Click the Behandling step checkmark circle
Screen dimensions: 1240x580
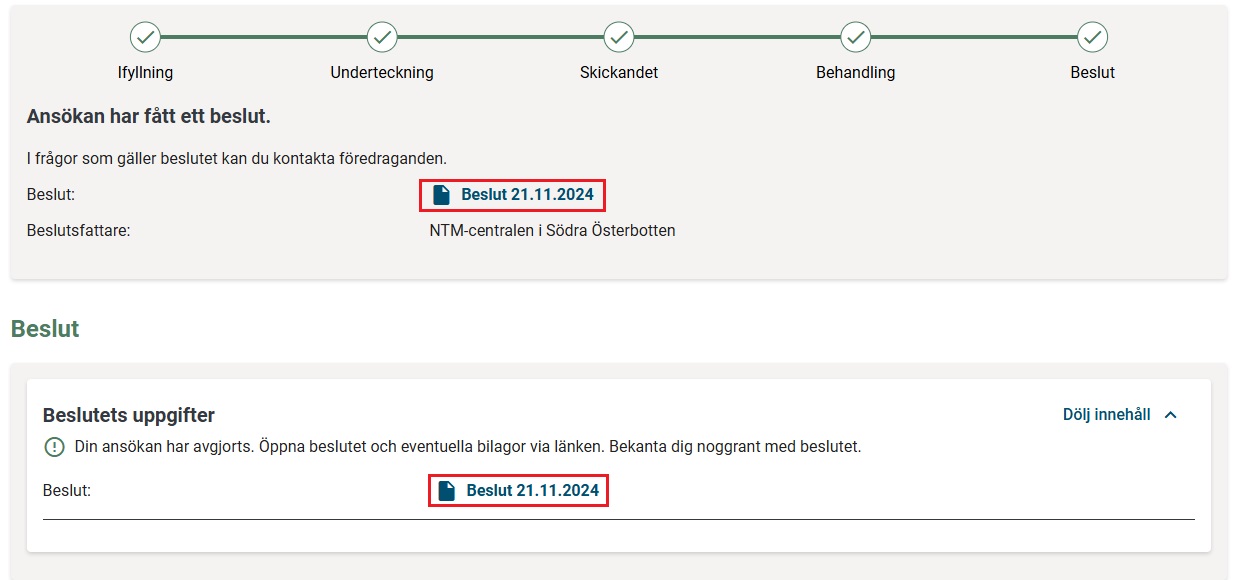(855, 37)
